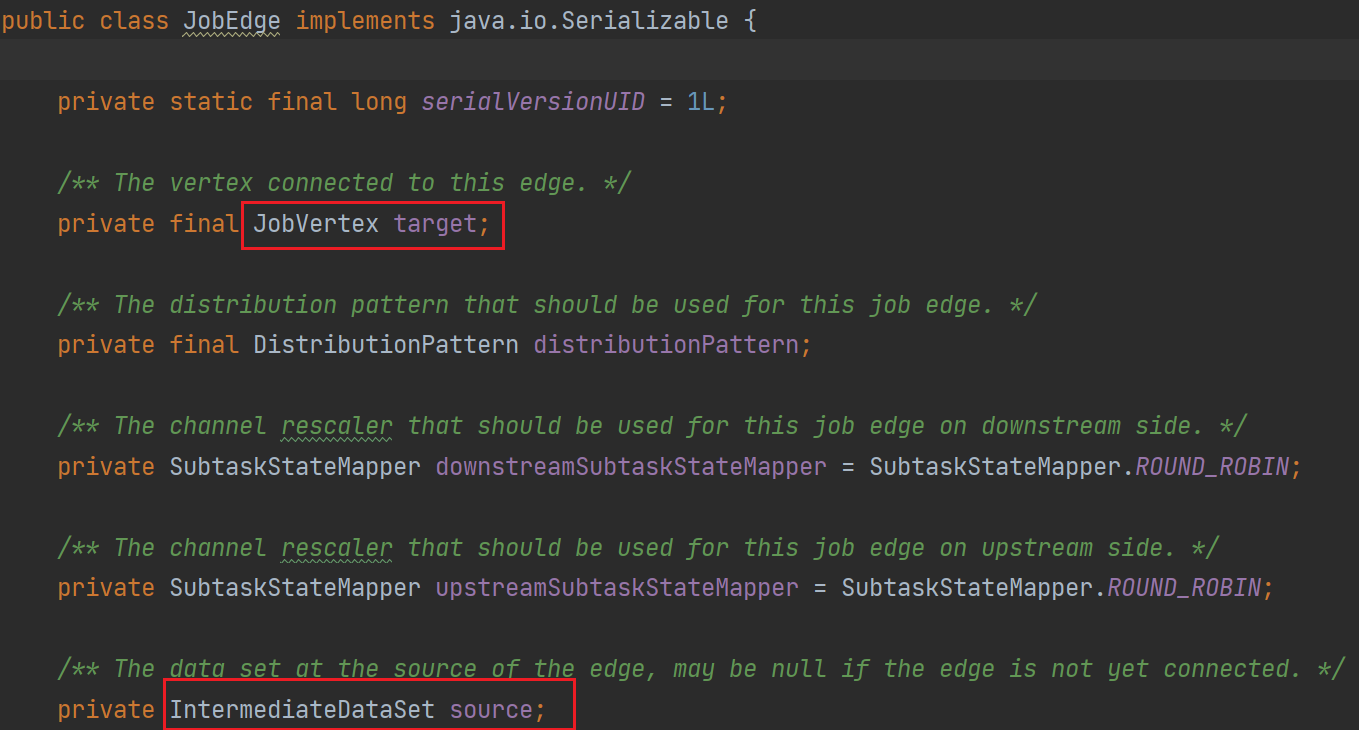Screen dimensions: 1359x730
Task: Click the comment 'The vertex connected to this edge'
Action: [344, 183]
